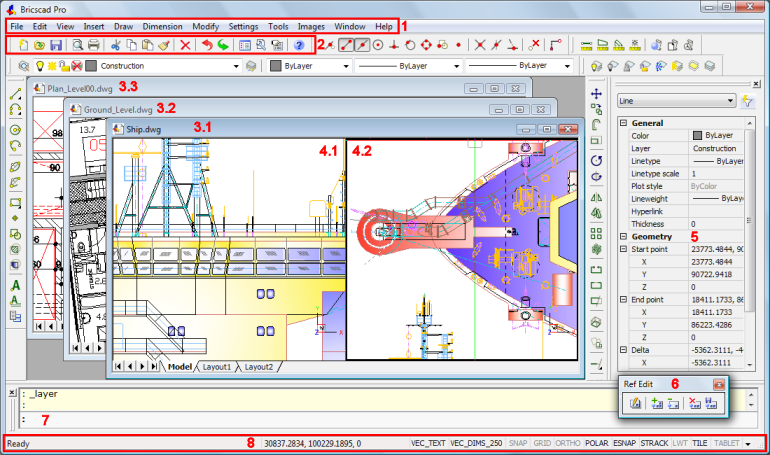770x455 pixels.
Task: Toggle GRID in the status bar
Action: [542, 443]
